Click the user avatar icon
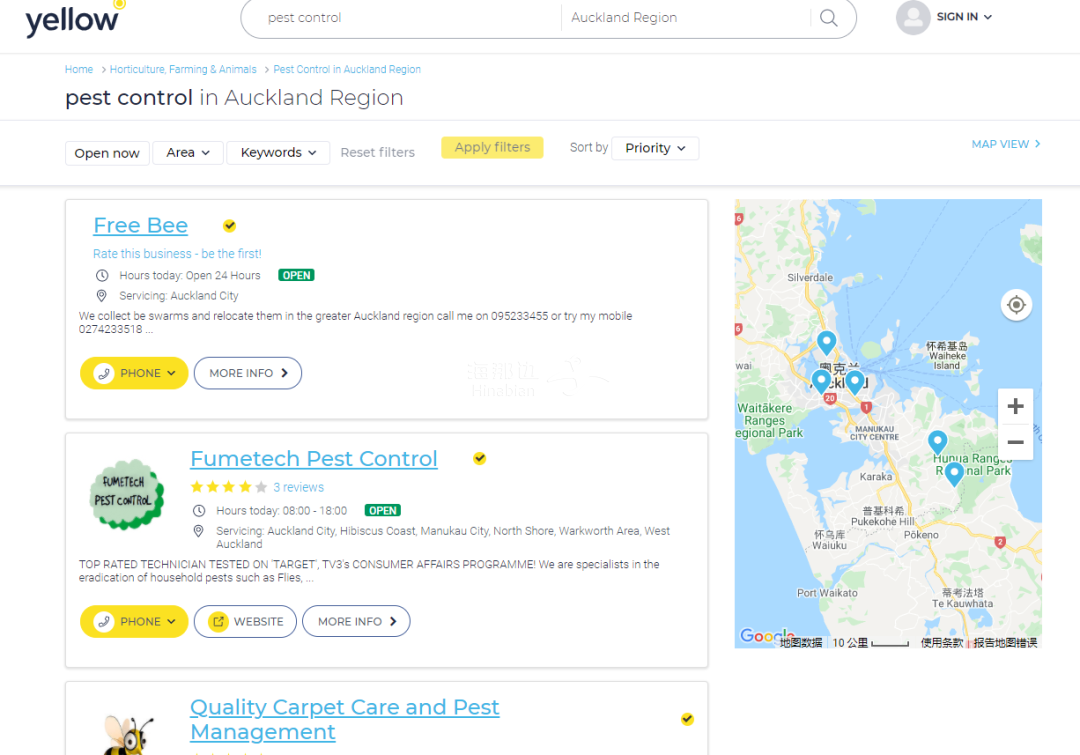This screenshot has width=1080, height=755. pos(912,18)
